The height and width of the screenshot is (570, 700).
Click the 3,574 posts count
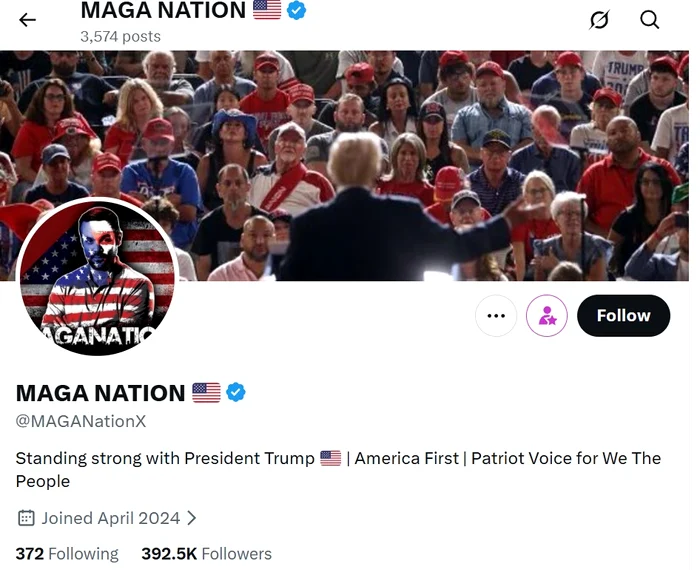point(120,36)
